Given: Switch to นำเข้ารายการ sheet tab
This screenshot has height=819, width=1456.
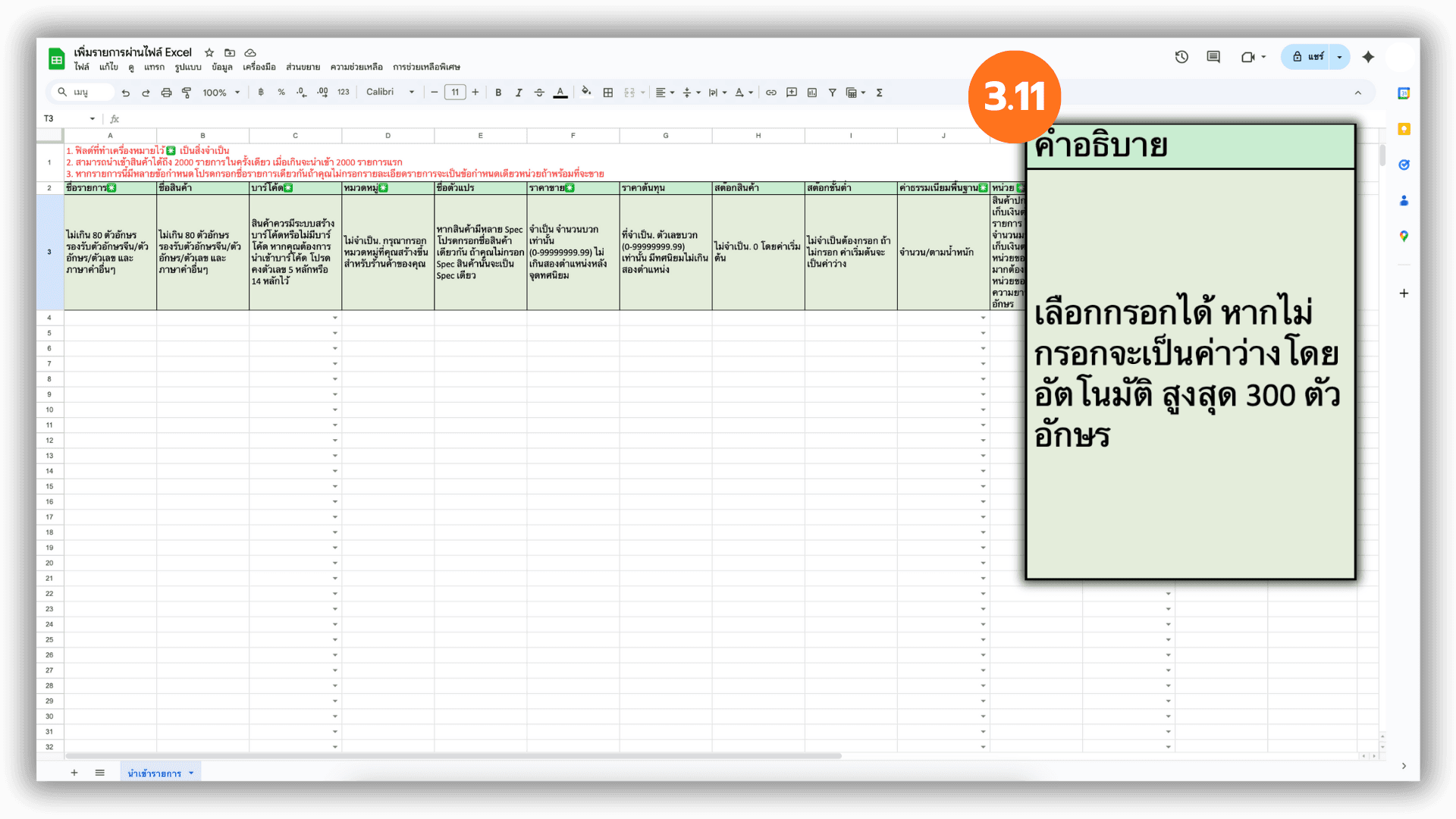Looking at the screenshot, I should click(155, 773).
